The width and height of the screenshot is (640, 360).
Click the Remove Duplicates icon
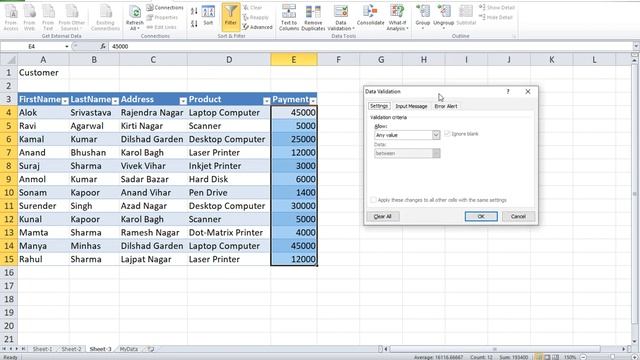[313, 17]
